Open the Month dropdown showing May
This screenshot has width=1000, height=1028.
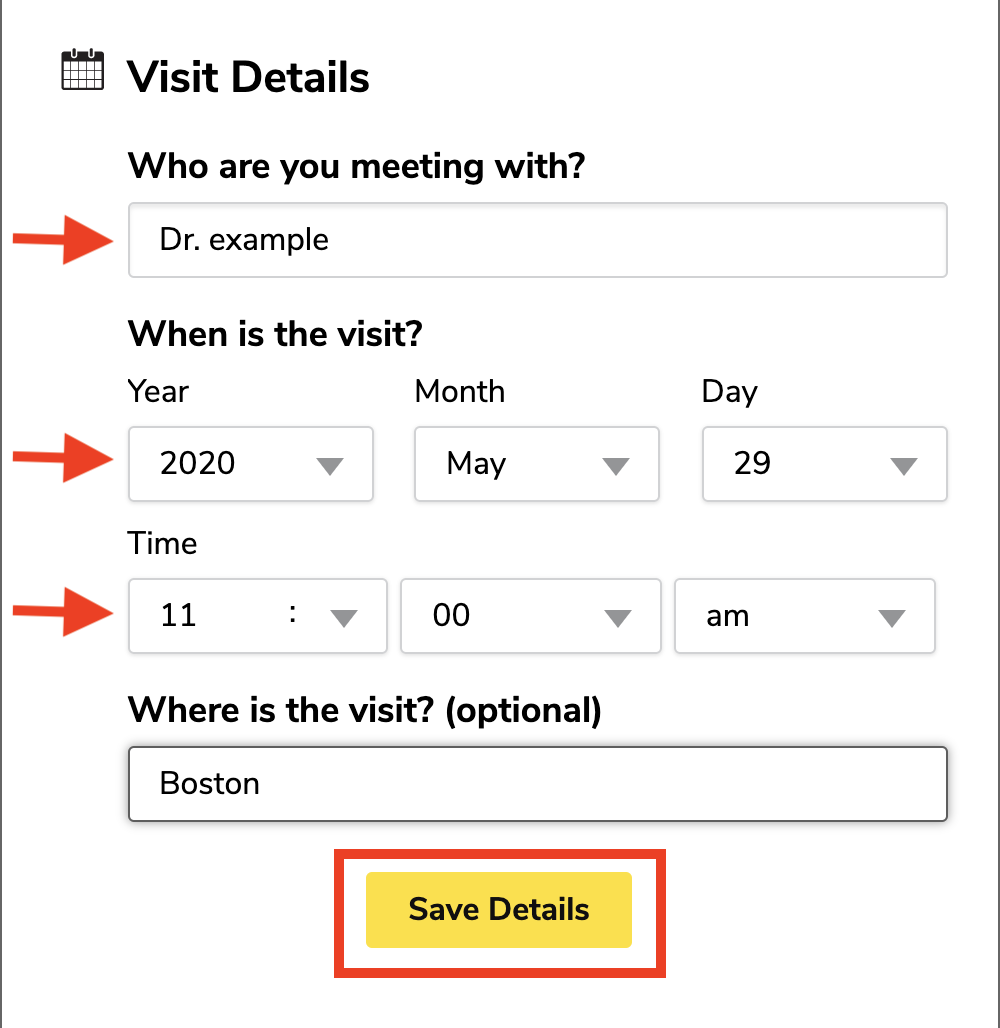pyautogui.click(x=537, y=464)
